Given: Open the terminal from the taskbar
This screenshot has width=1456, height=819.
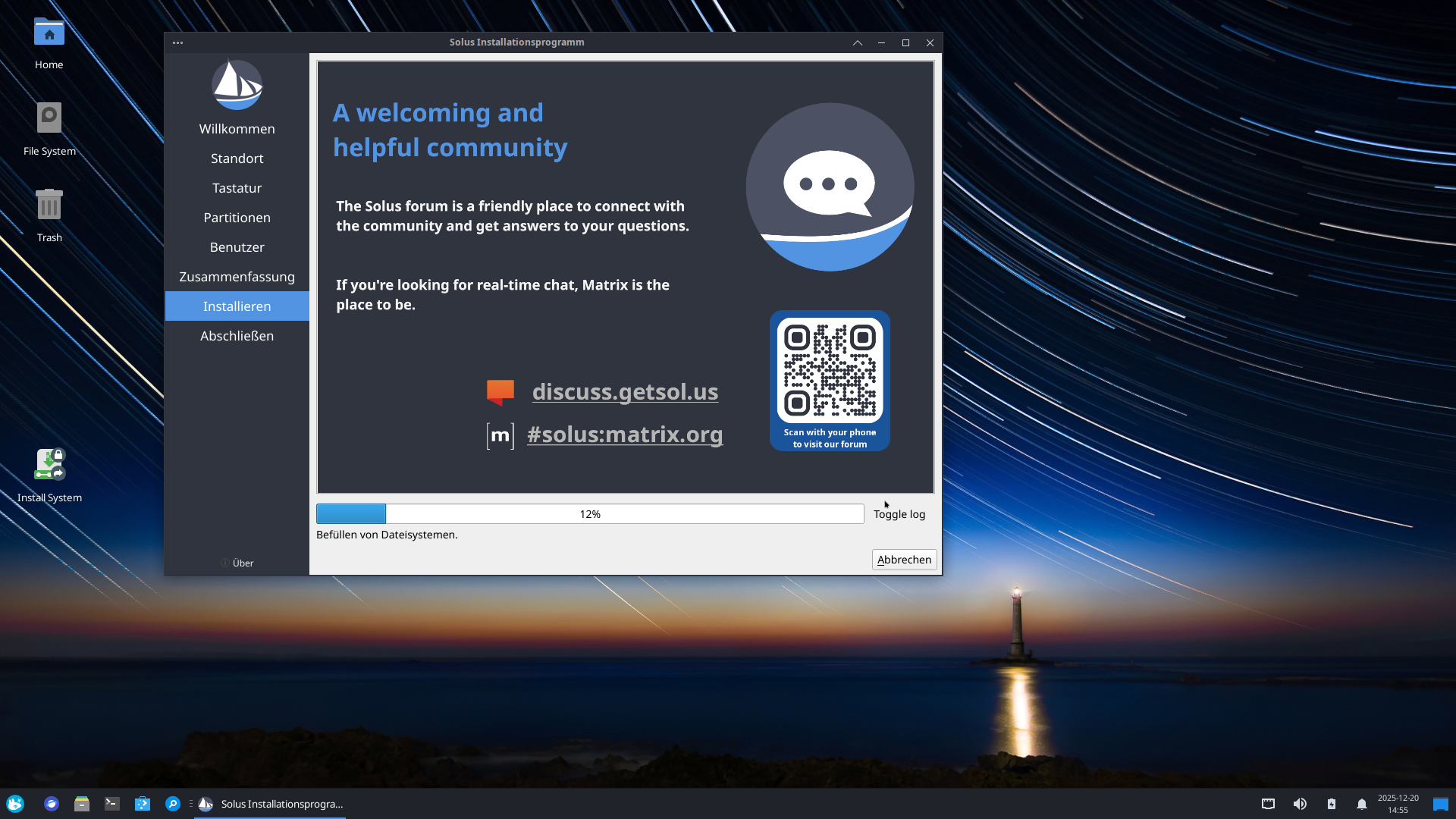Looking at the screenshot, I should [x=112, y=804].
